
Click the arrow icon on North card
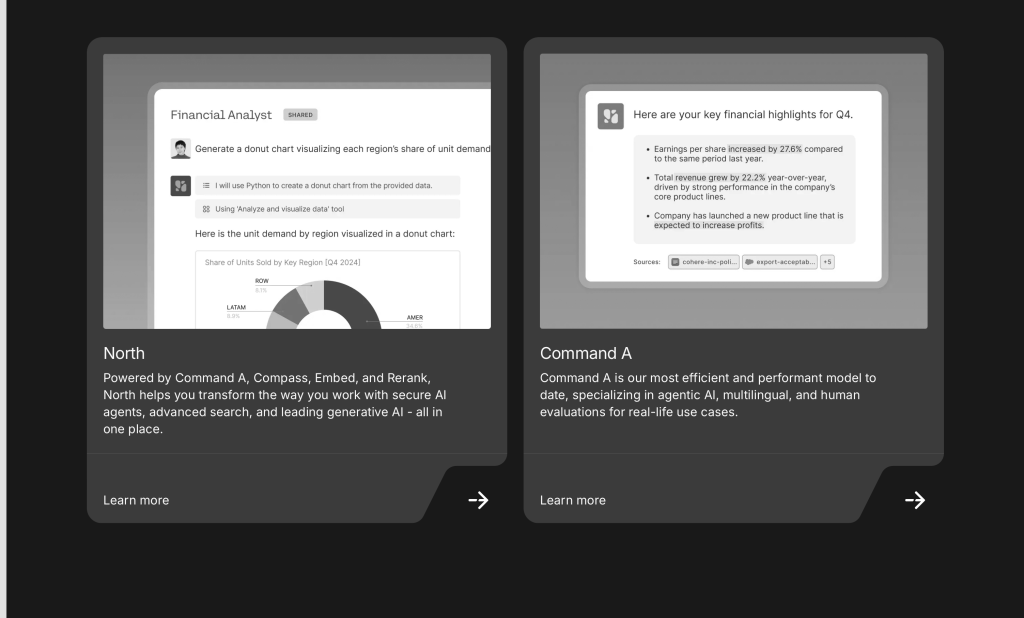coord(479,500)
